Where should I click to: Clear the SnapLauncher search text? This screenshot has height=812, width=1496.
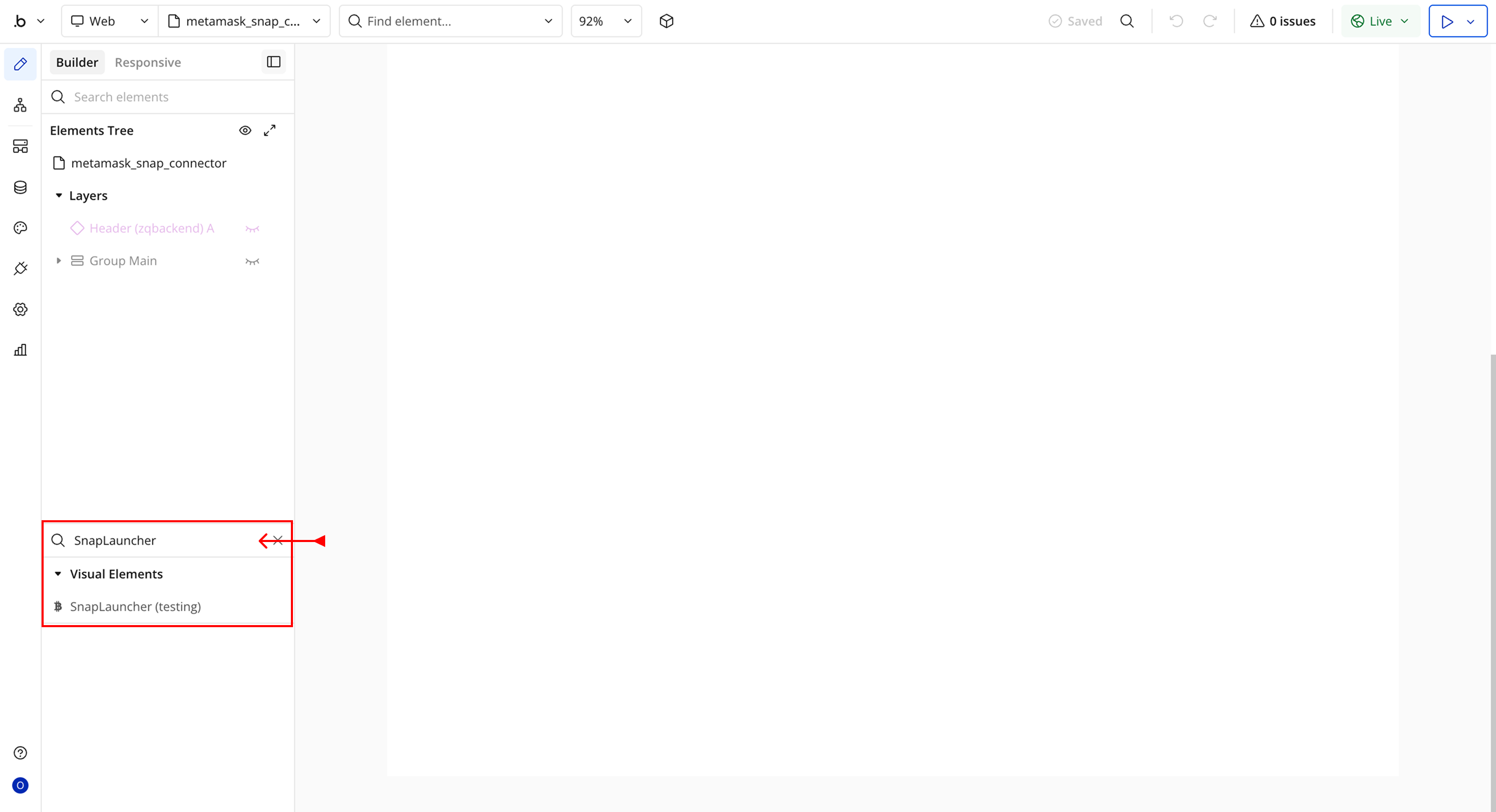tap(278, 540)
